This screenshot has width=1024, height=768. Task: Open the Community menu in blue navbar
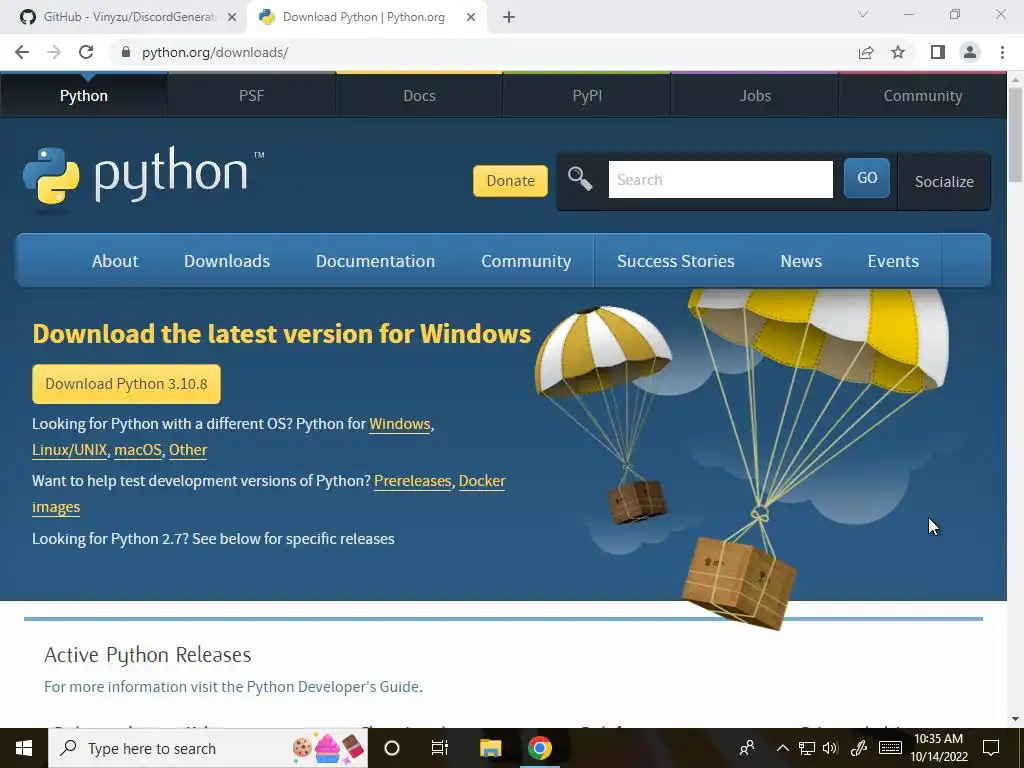tap(526, 261)
